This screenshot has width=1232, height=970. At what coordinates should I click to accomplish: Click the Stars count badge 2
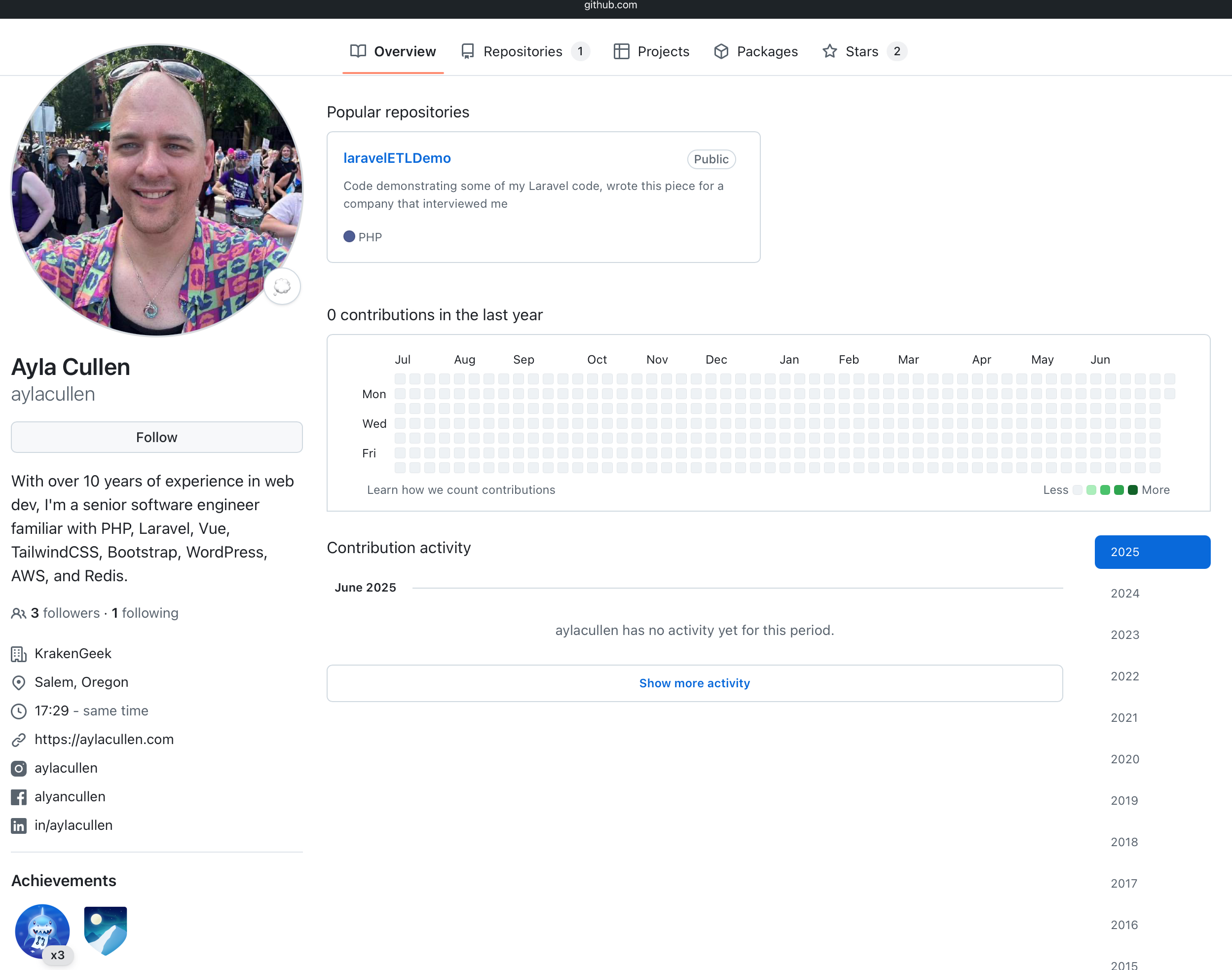tap(897, 52)
